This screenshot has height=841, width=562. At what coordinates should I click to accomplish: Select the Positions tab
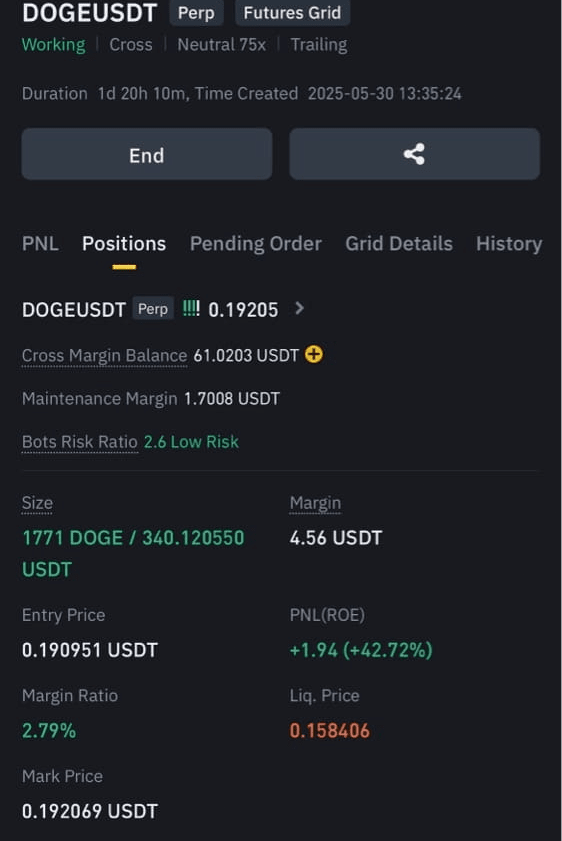(x=124, y=244)
